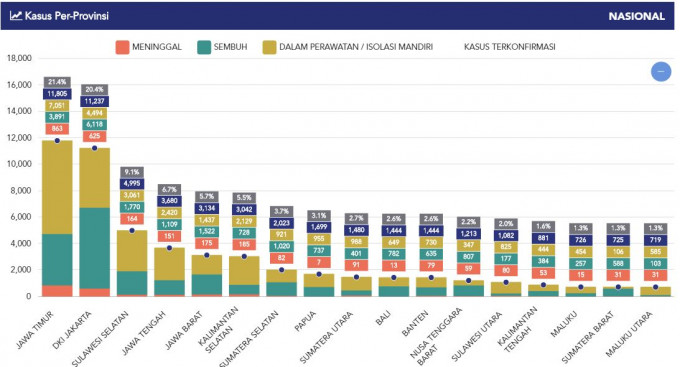680x367 pixels.
Task: Click the chart line icon beside Kasus Per-Provinsi
Action: tap(16, 16)
